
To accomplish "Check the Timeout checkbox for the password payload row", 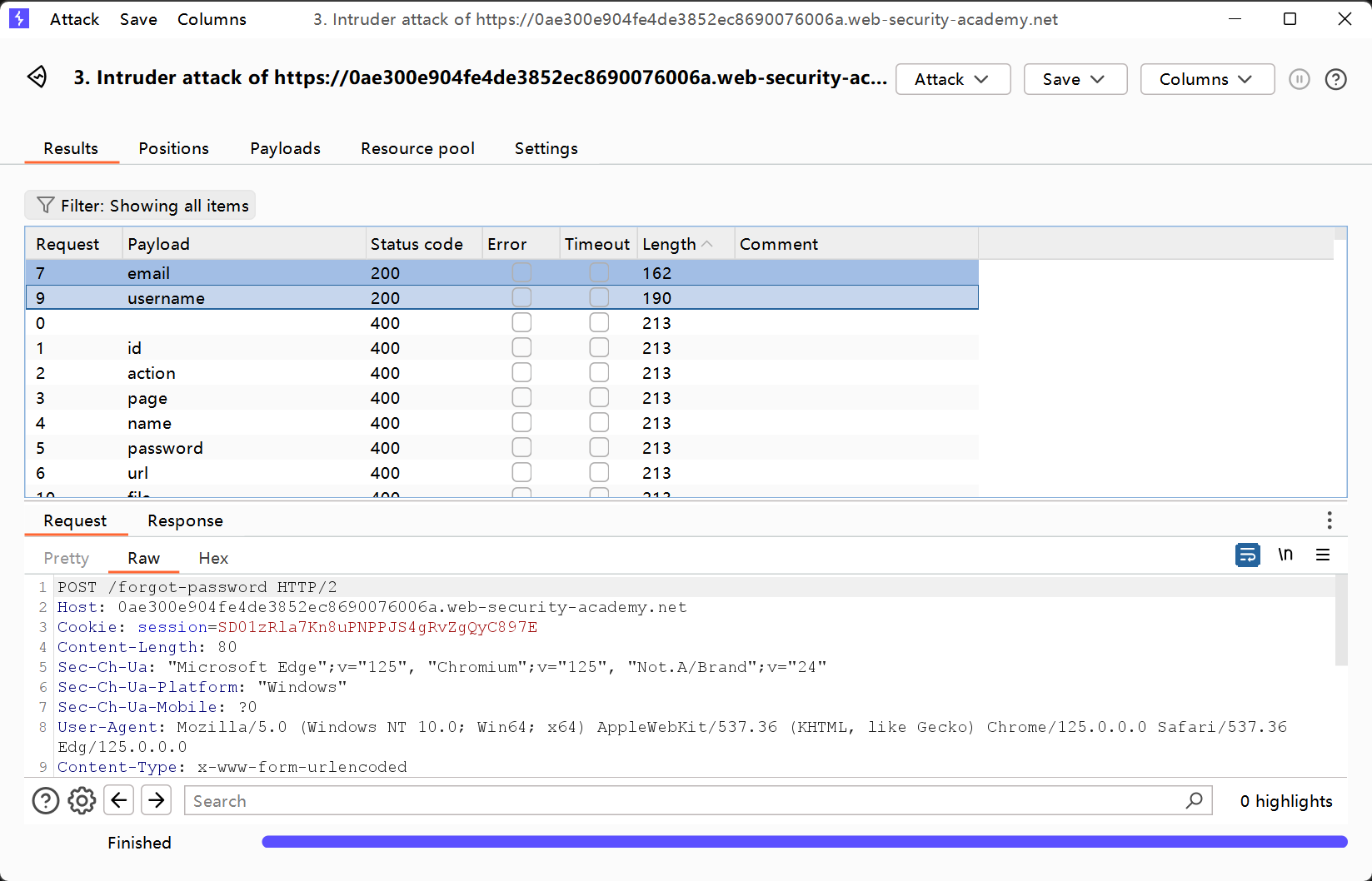I will pos(599,447).
